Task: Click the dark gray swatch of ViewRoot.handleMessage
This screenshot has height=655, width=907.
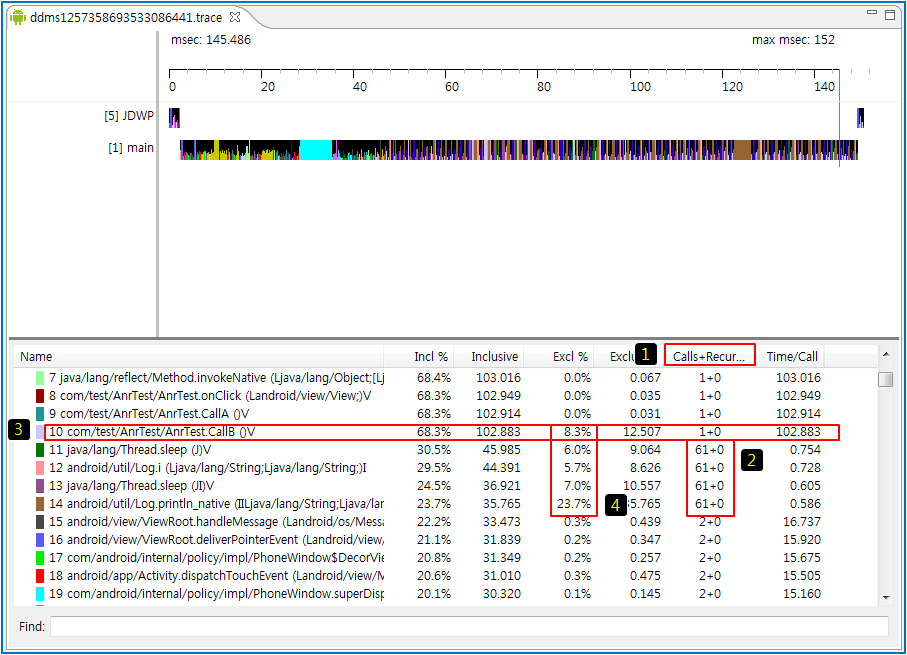Action: tap(40, 522)
